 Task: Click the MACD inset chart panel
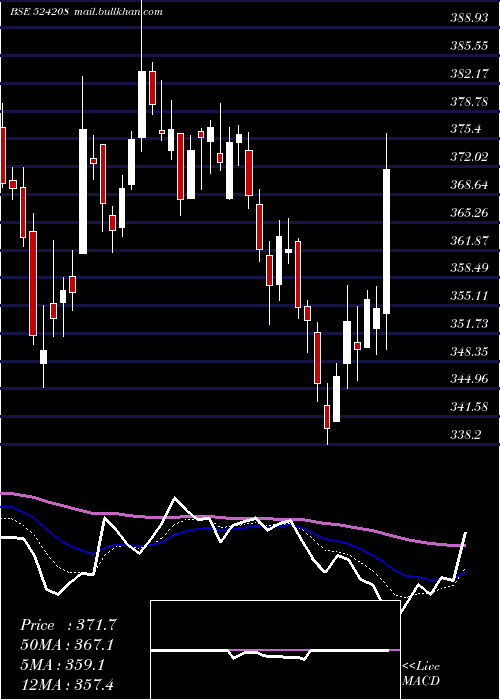(275, 650)
